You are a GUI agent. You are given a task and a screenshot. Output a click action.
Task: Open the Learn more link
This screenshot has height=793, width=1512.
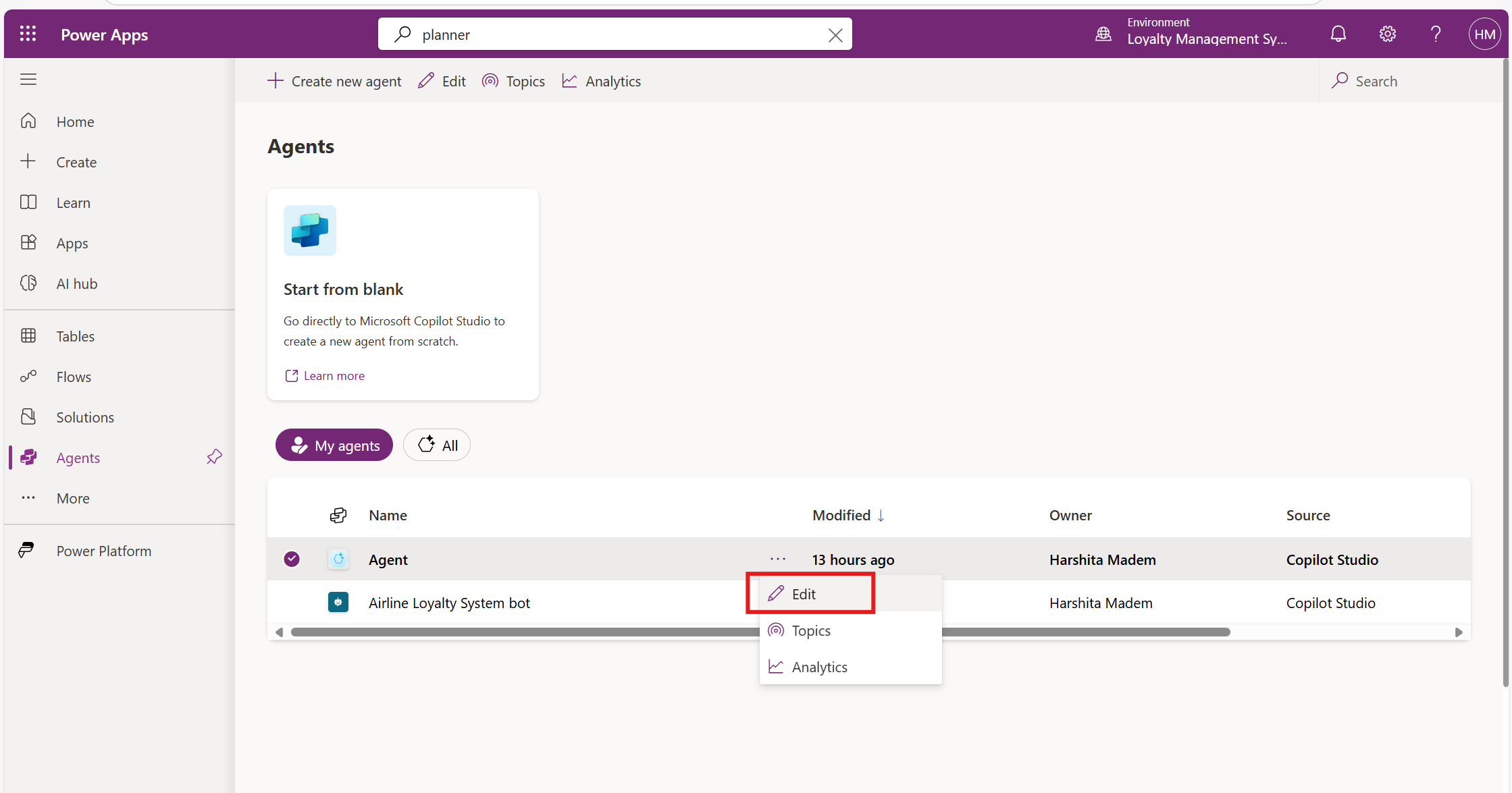(x=334, y=376)
